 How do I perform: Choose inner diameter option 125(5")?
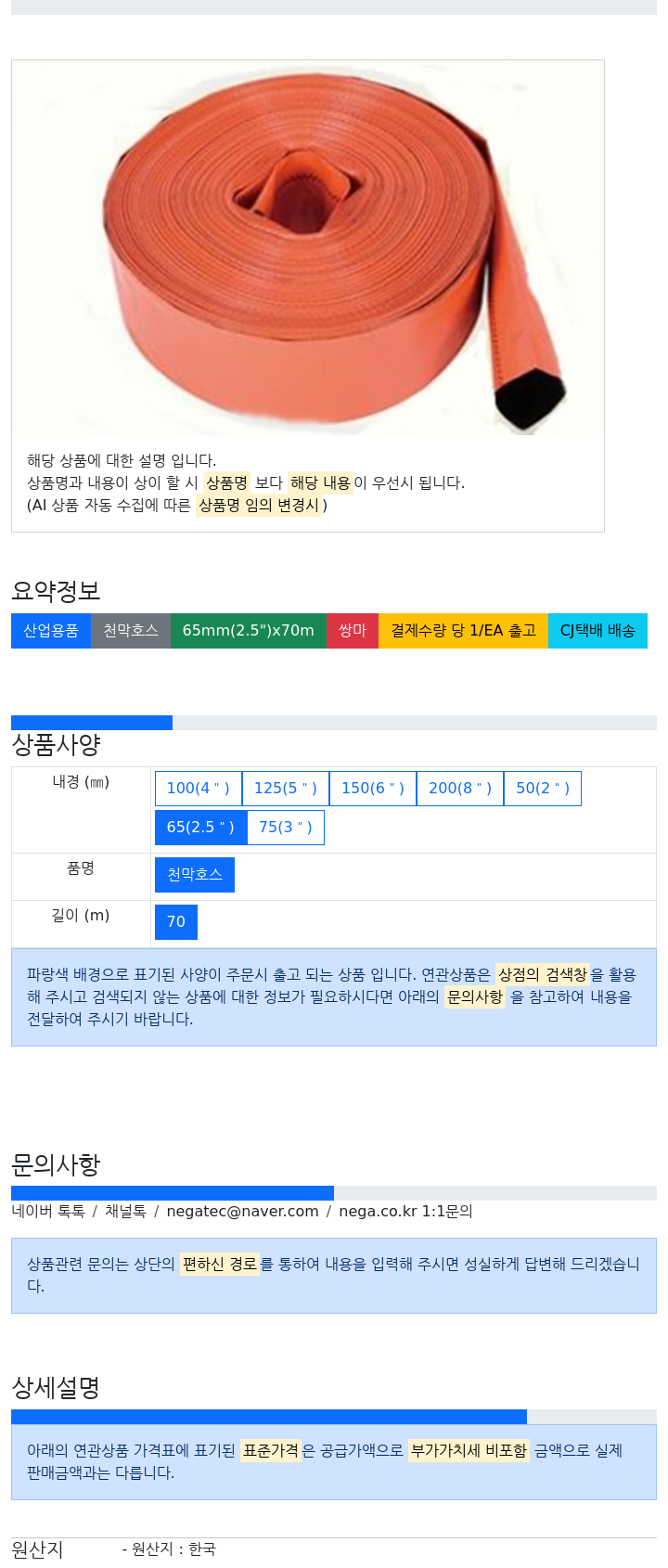point(286,789)
